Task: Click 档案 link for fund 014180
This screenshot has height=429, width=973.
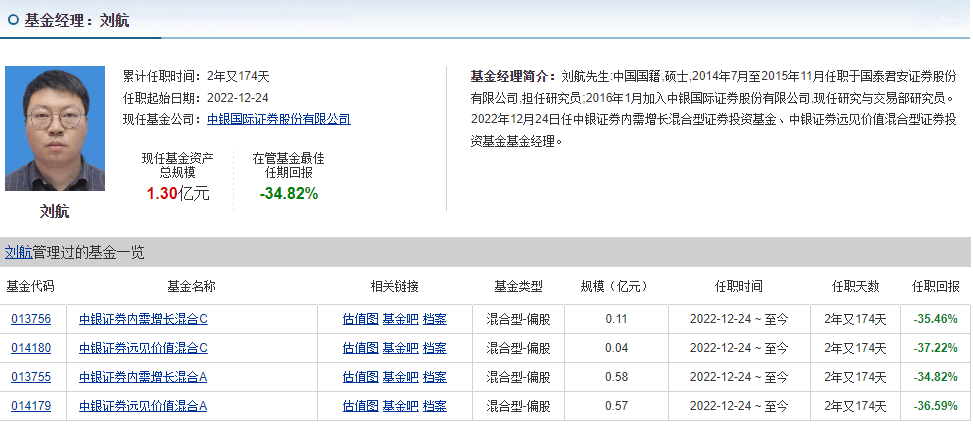Action: [x=434, y=348]
